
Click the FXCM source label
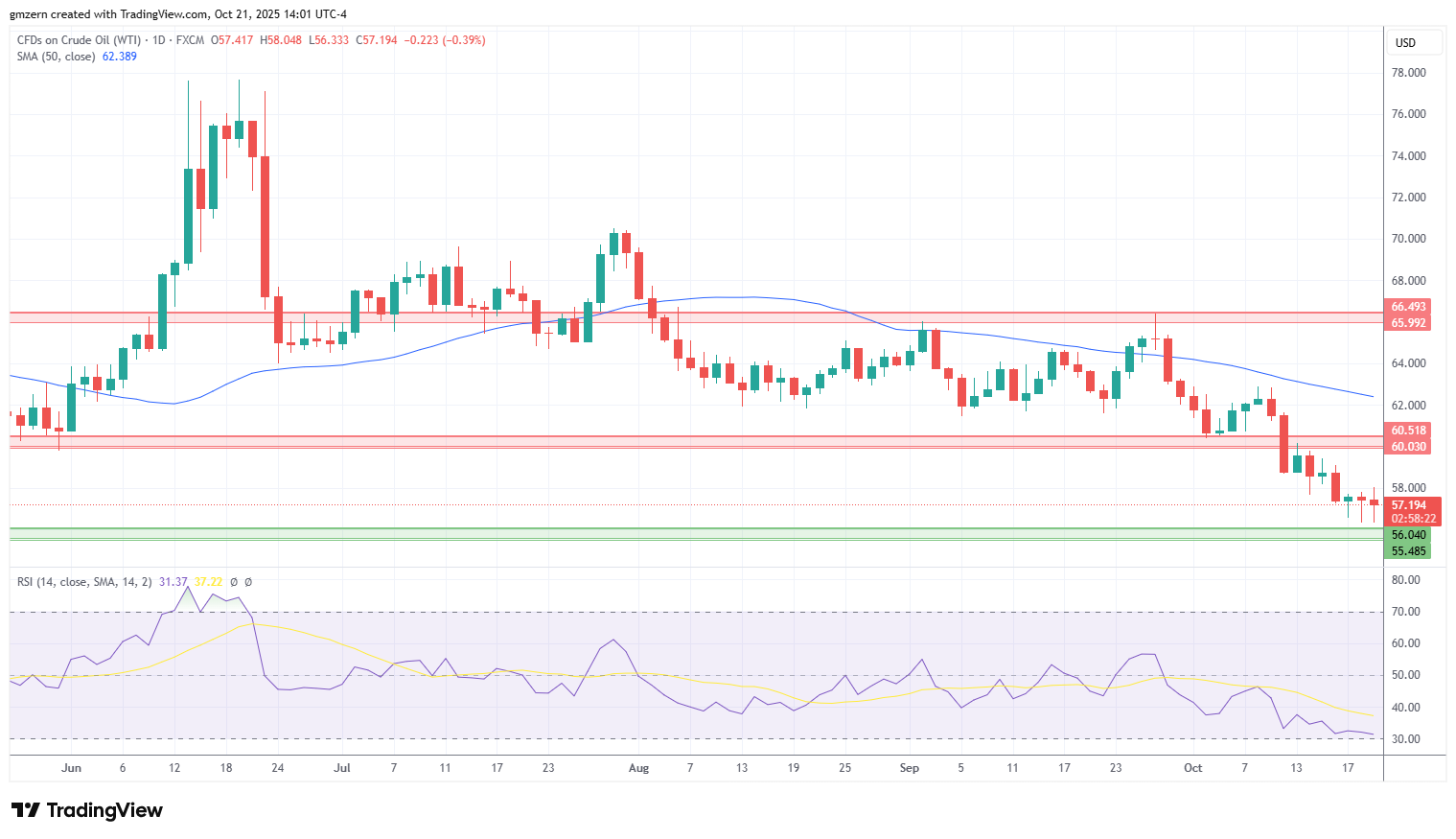[x=191, y=40]
